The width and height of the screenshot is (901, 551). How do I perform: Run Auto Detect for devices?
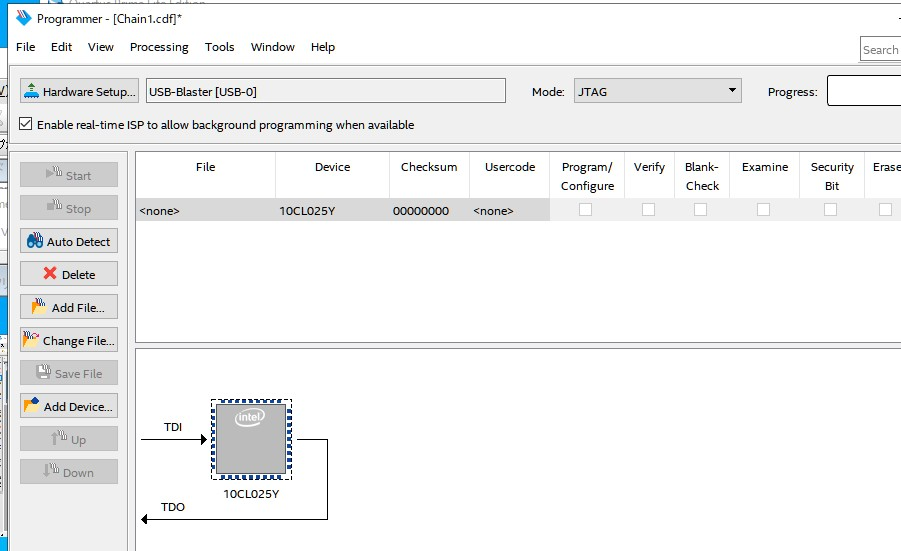(x=69, y=241)
